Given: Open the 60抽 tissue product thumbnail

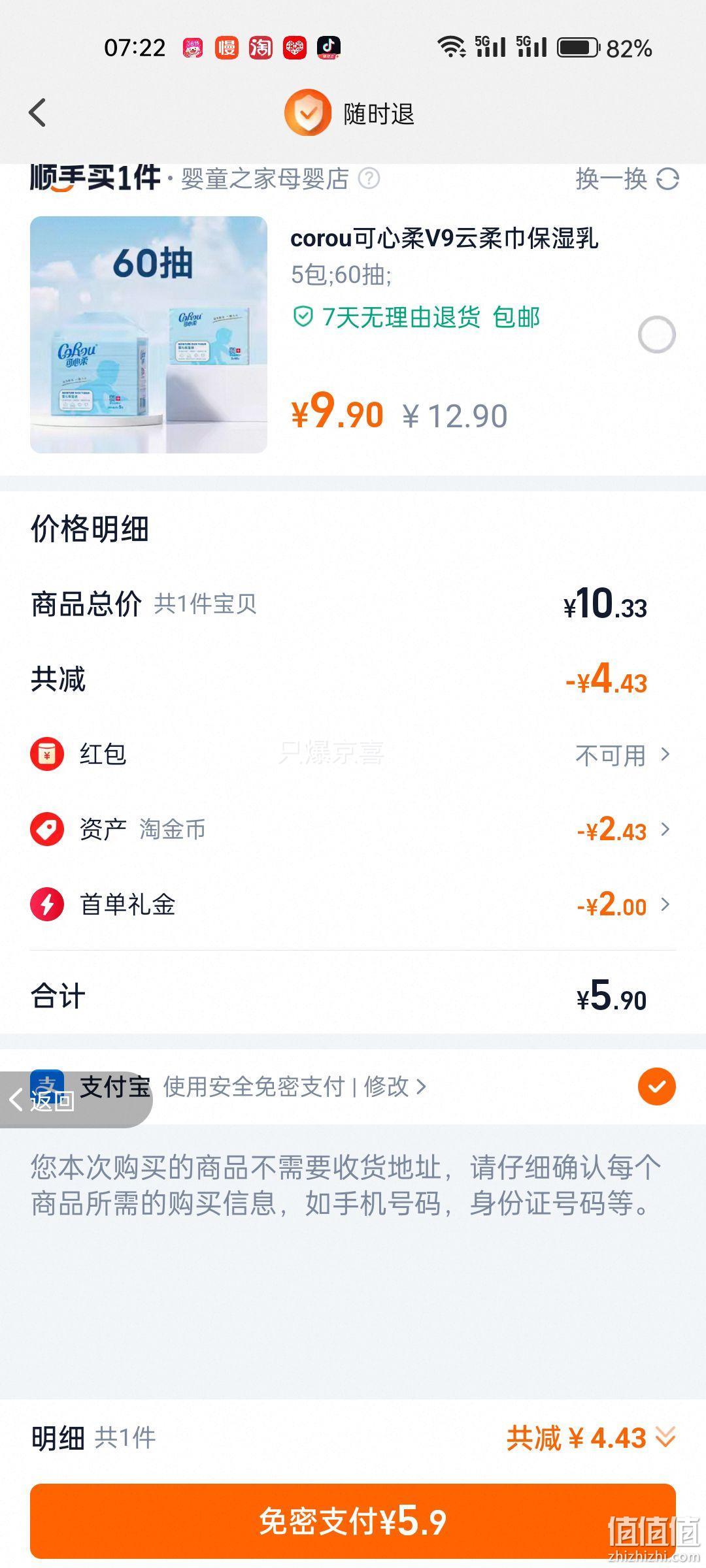Looking at the screenshot, I should [148, 335].
